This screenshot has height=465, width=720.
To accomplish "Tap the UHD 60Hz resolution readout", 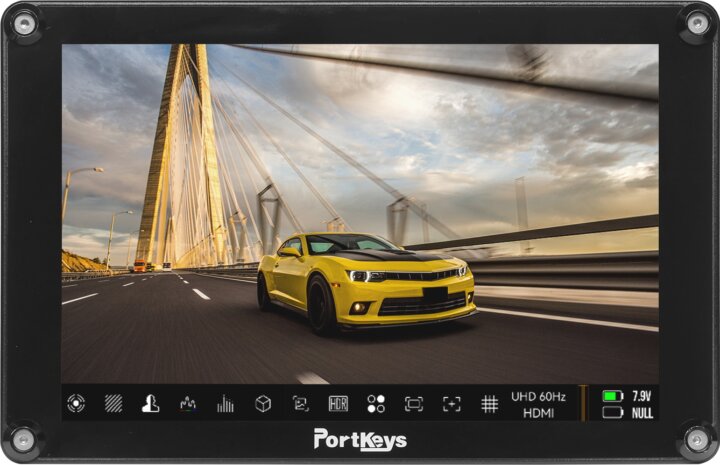I will (x=539, y=397).
